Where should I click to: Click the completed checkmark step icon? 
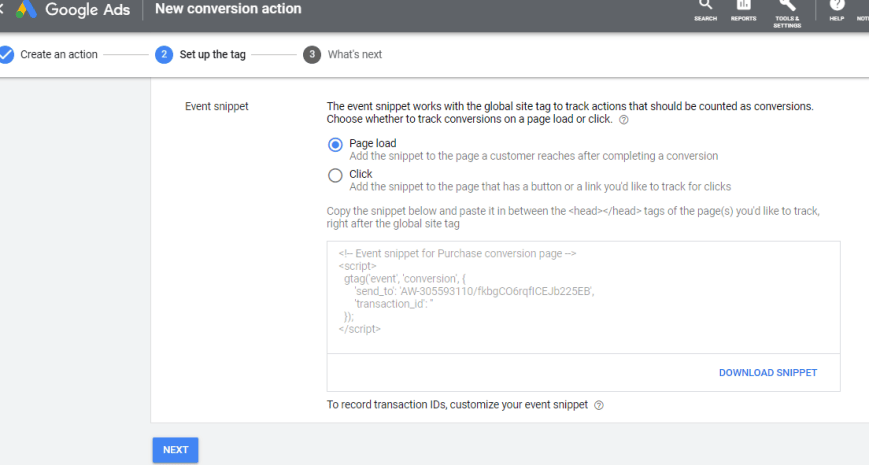(6, 54)
